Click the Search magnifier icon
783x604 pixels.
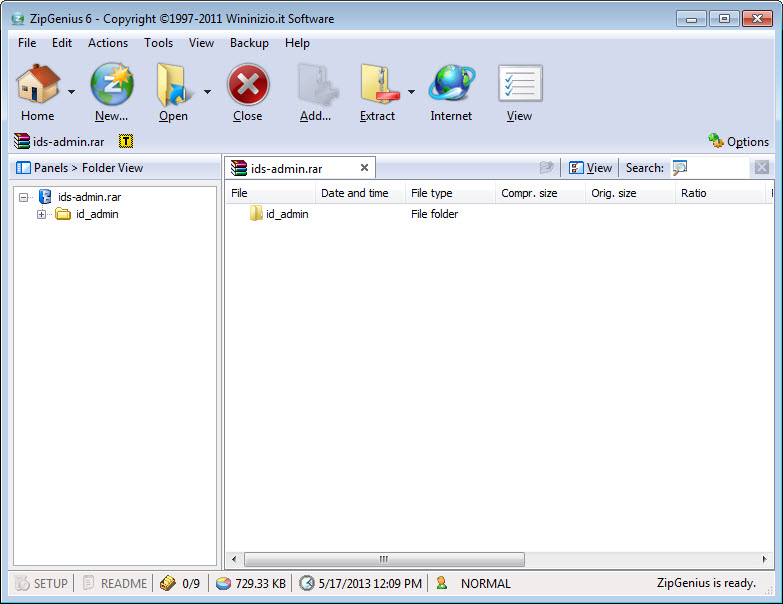(x=680, y=168)
